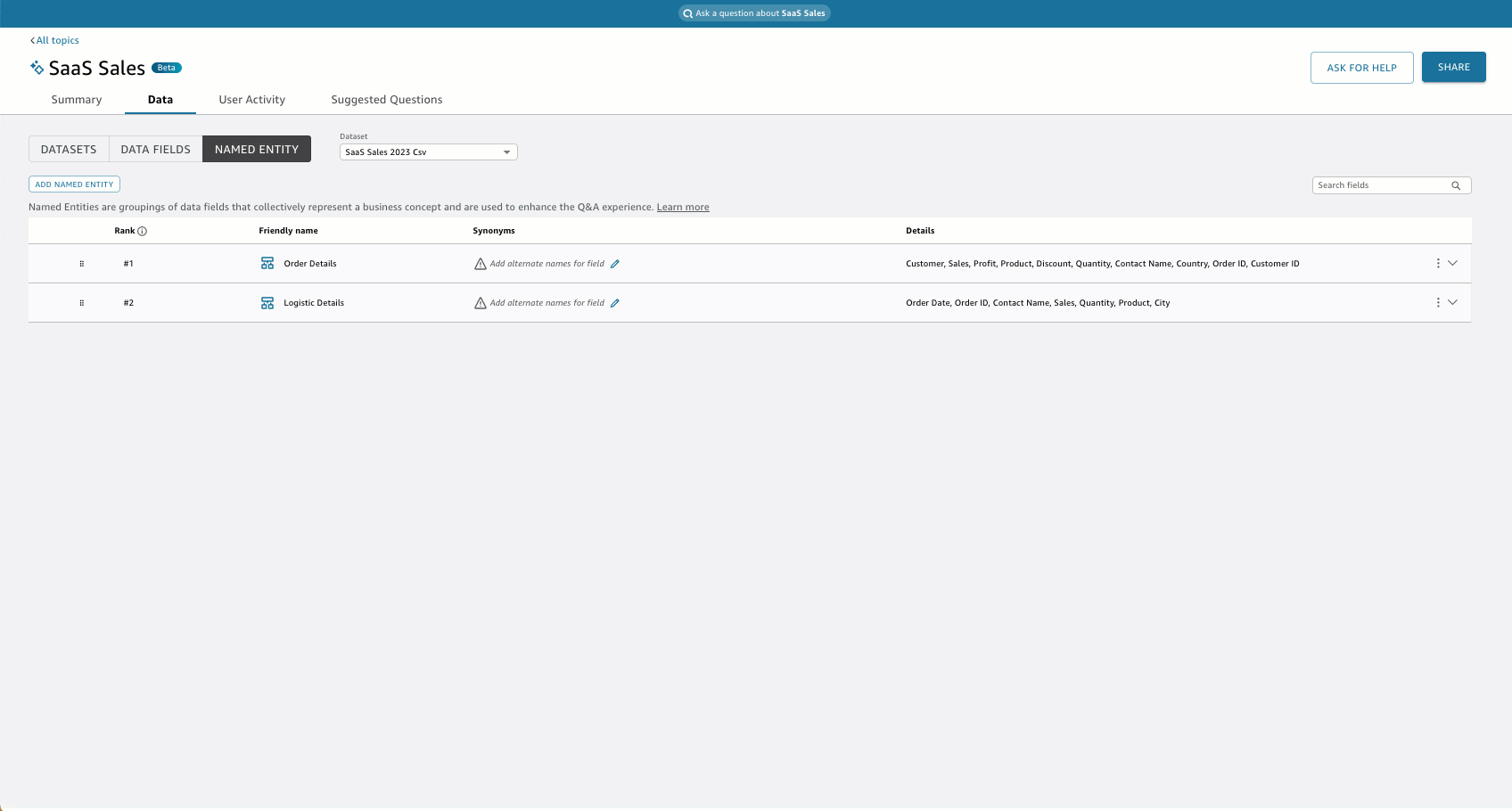Click the warning icon beside Logistic Details synonyms

pos(480,302)
